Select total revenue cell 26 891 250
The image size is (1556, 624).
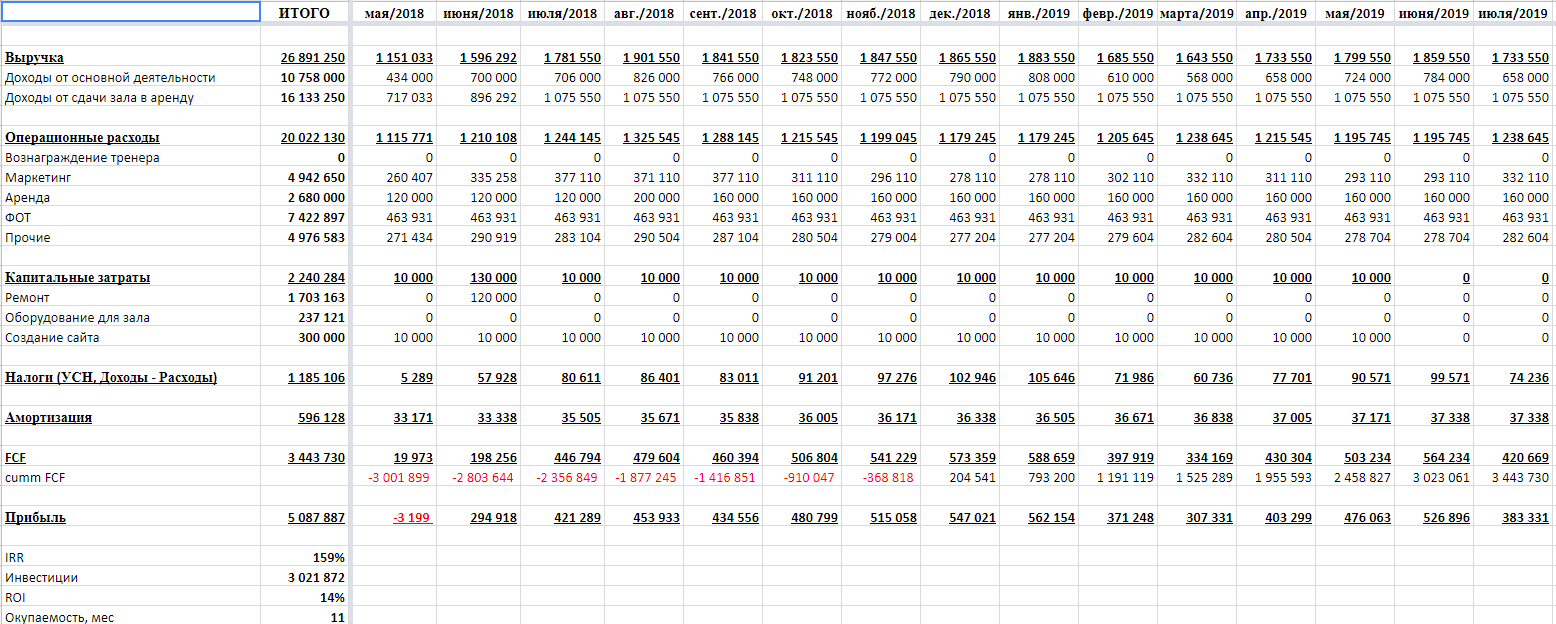point(304,58)
